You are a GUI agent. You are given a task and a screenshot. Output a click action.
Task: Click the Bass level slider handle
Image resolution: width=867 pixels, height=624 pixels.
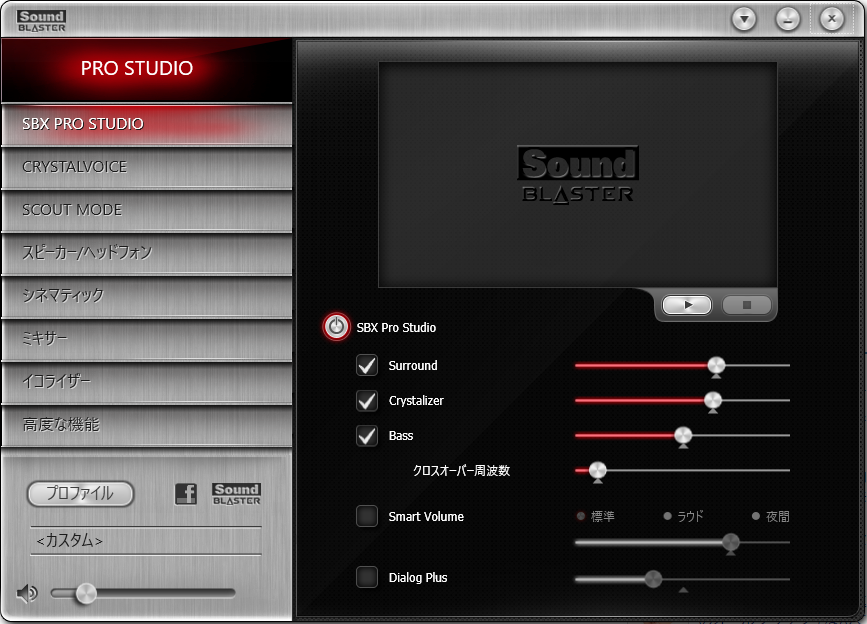(x=683, y=436)
